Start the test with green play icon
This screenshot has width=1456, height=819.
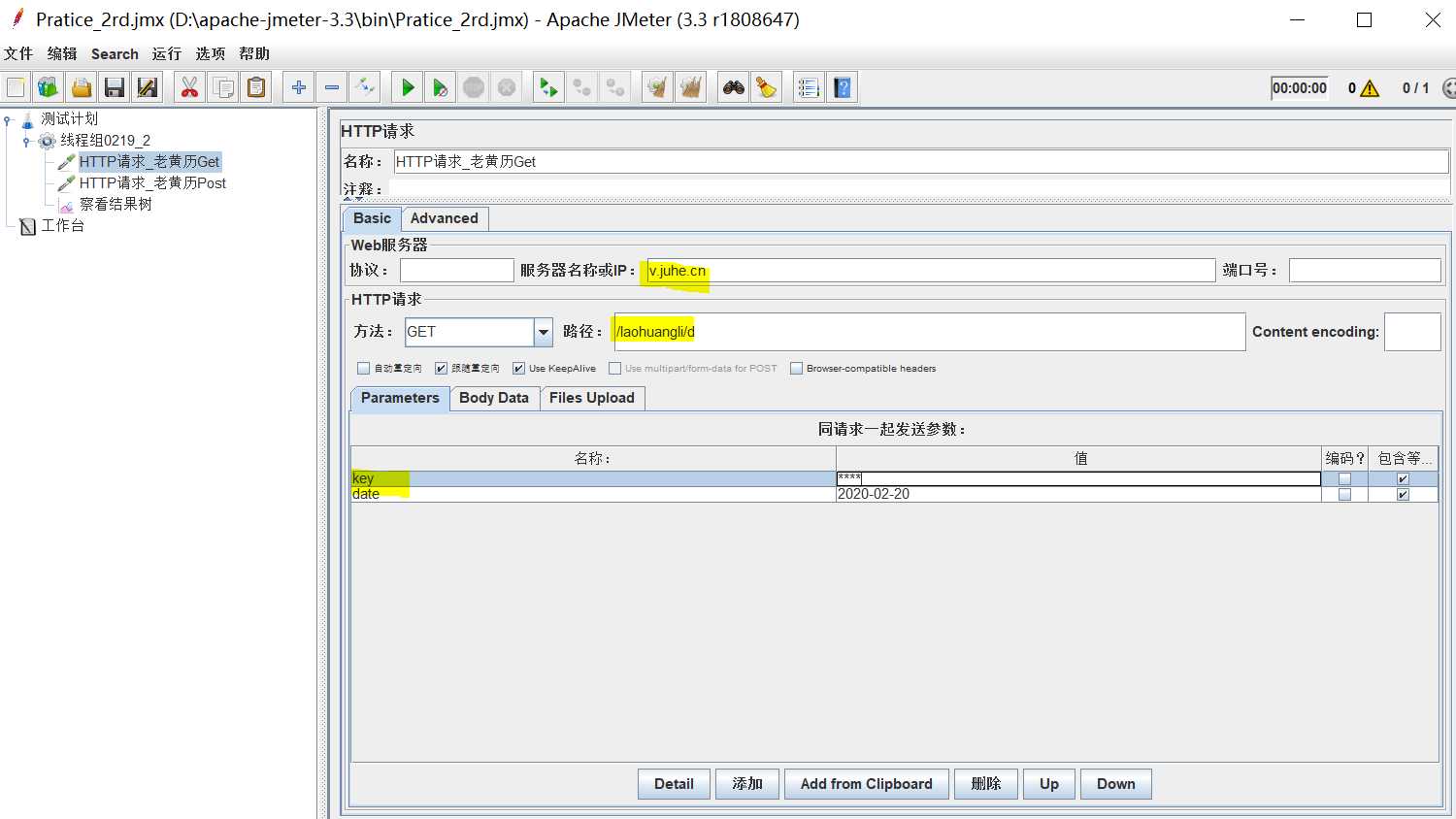pyautogui.click(x=408, y=87)
